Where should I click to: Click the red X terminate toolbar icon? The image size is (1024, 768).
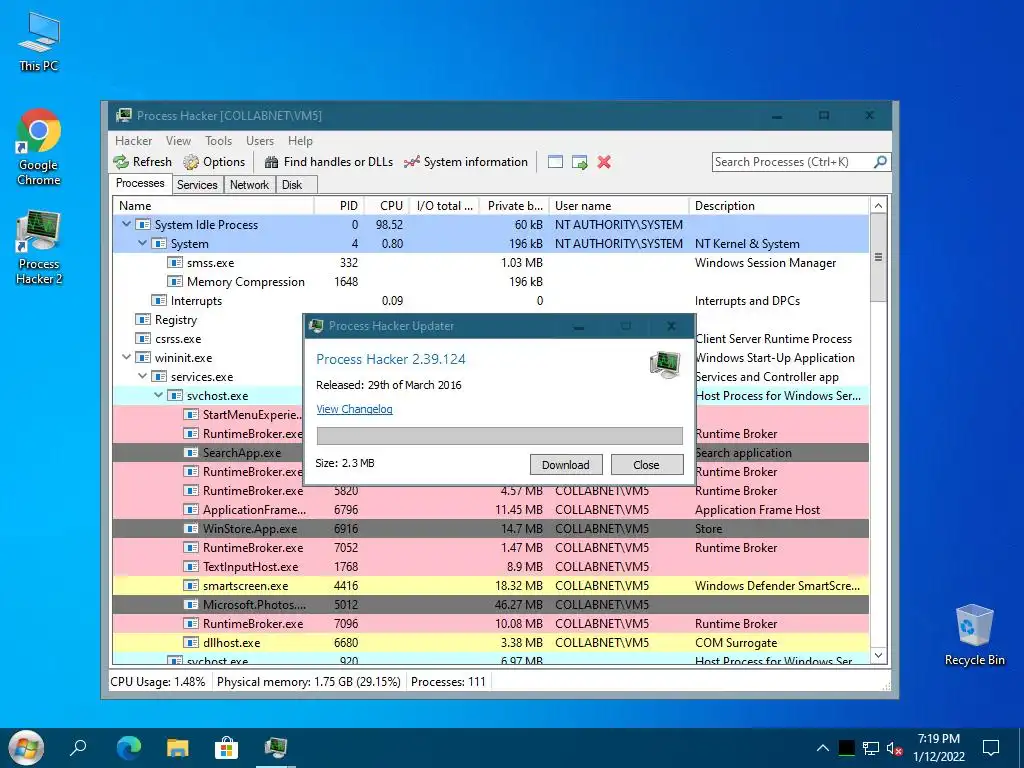(604, 162)
